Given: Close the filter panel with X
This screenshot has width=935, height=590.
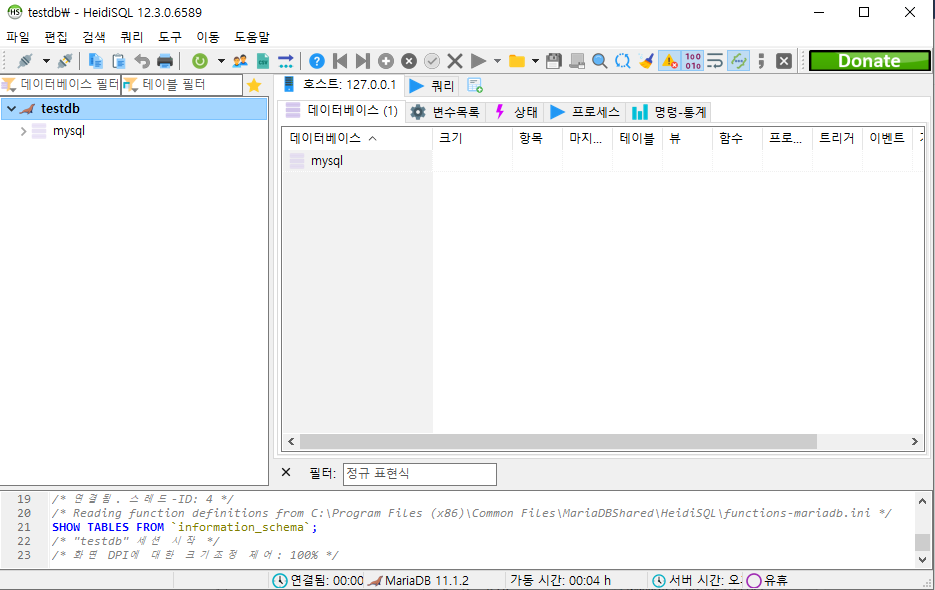Looking at the screenshot, I should [286, 472].
